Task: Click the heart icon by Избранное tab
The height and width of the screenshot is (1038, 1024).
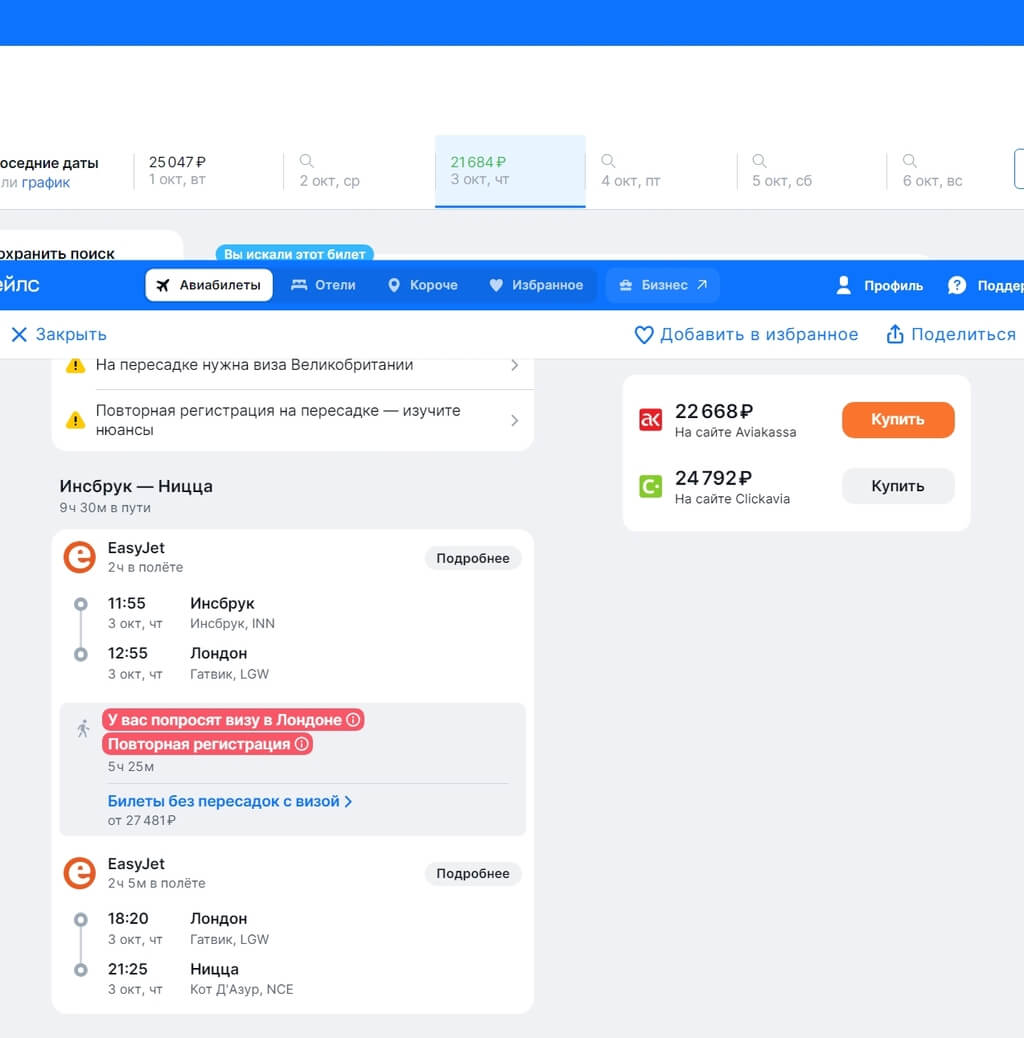Action: tap(496, 285)
